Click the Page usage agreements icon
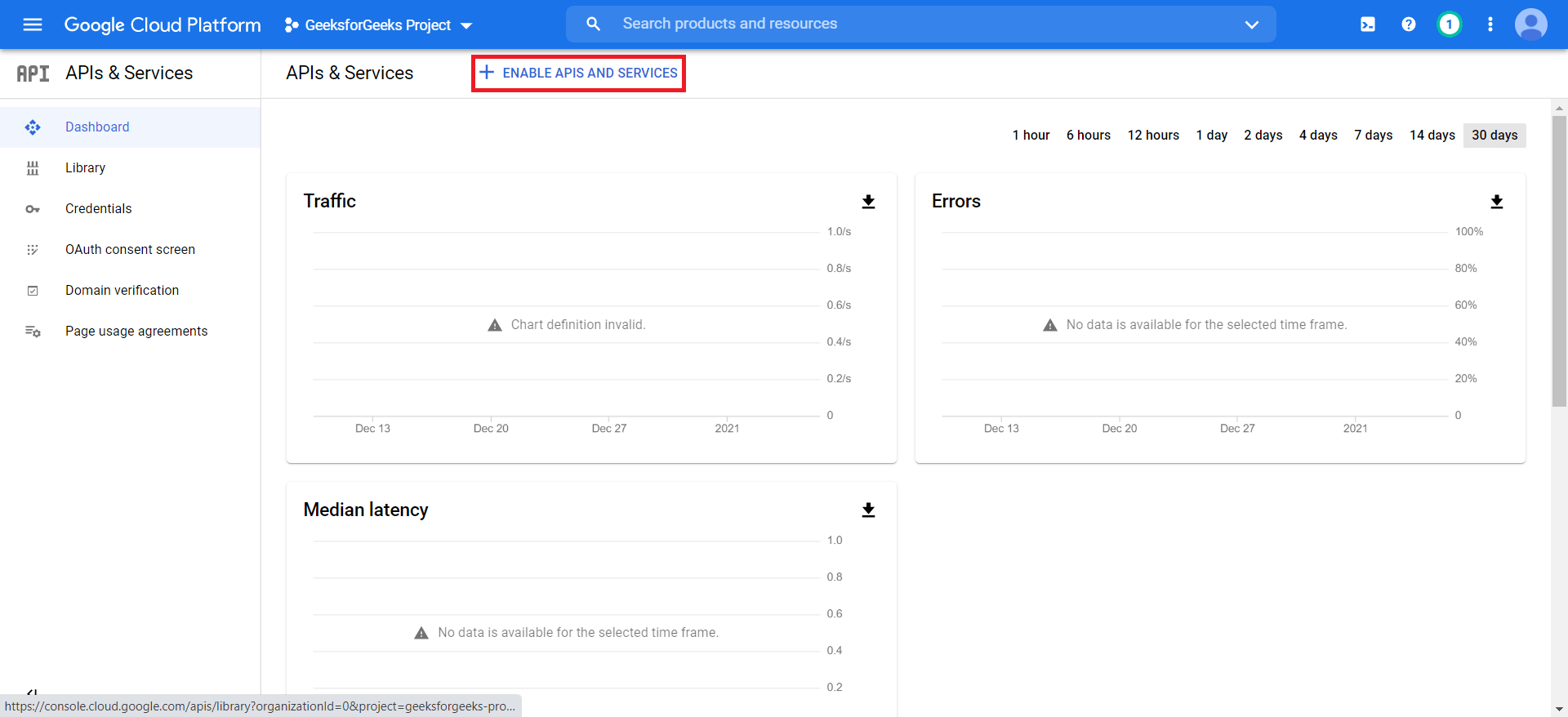Image resolution: width=1568 pixels, height=717 pixels. click(33, 332)
